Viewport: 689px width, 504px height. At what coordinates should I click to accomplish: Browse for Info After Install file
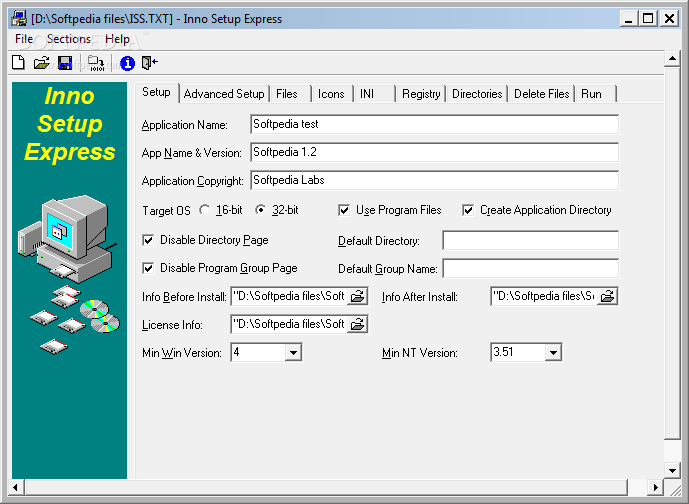point(608,296)
